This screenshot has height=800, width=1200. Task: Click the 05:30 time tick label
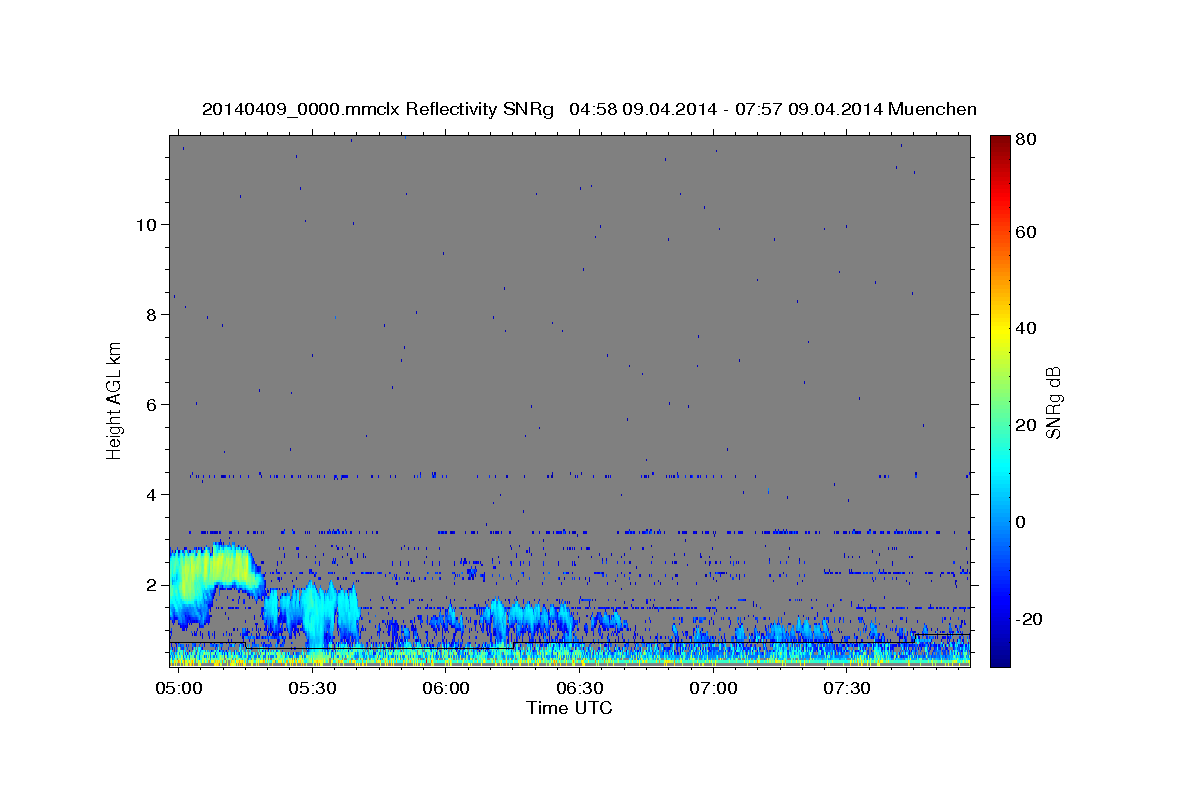[312, 689]
